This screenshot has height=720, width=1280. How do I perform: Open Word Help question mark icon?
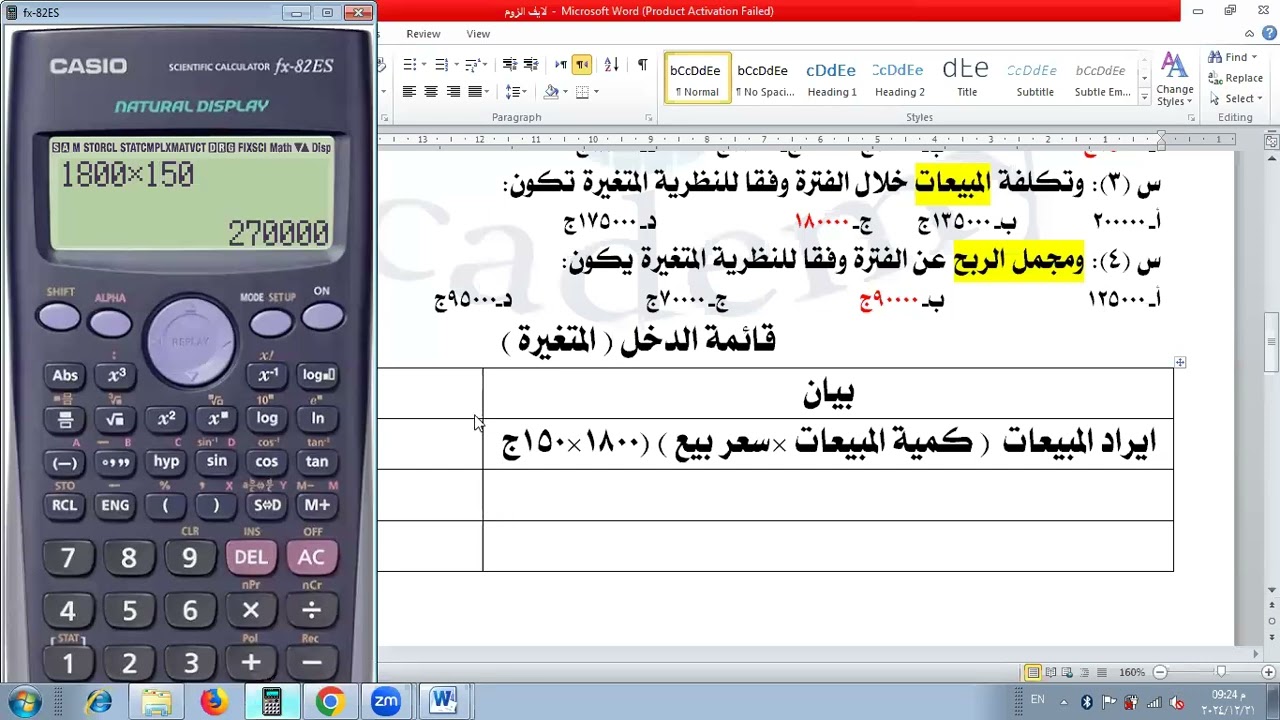(1268, 34)
